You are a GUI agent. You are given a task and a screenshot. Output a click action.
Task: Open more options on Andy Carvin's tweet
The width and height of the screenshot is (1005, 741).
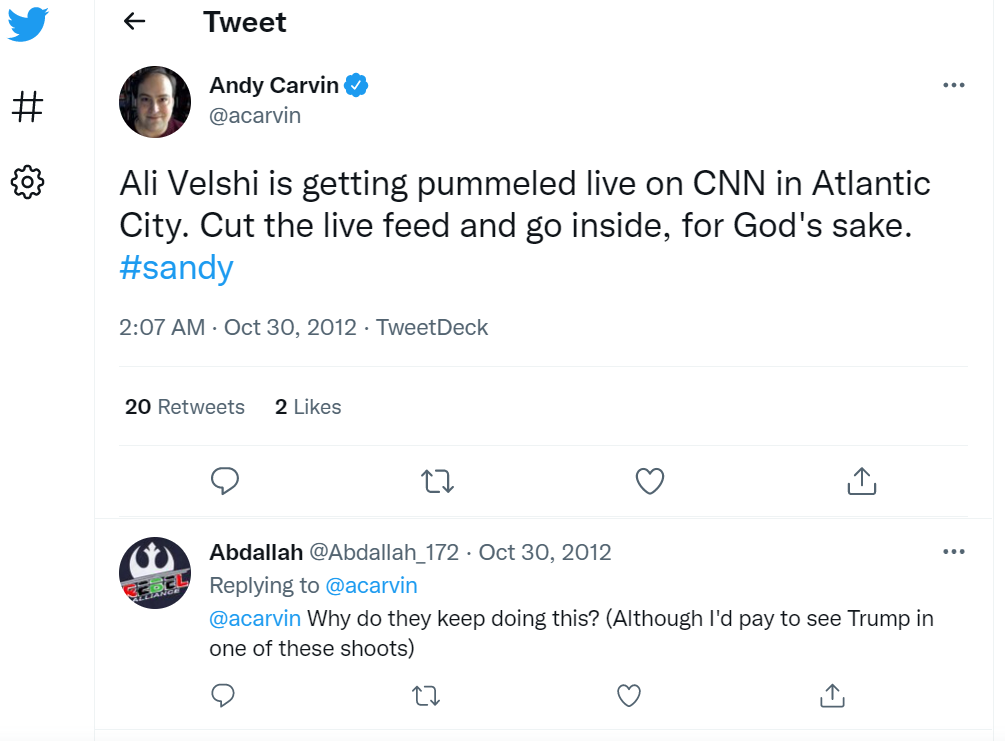954,85
